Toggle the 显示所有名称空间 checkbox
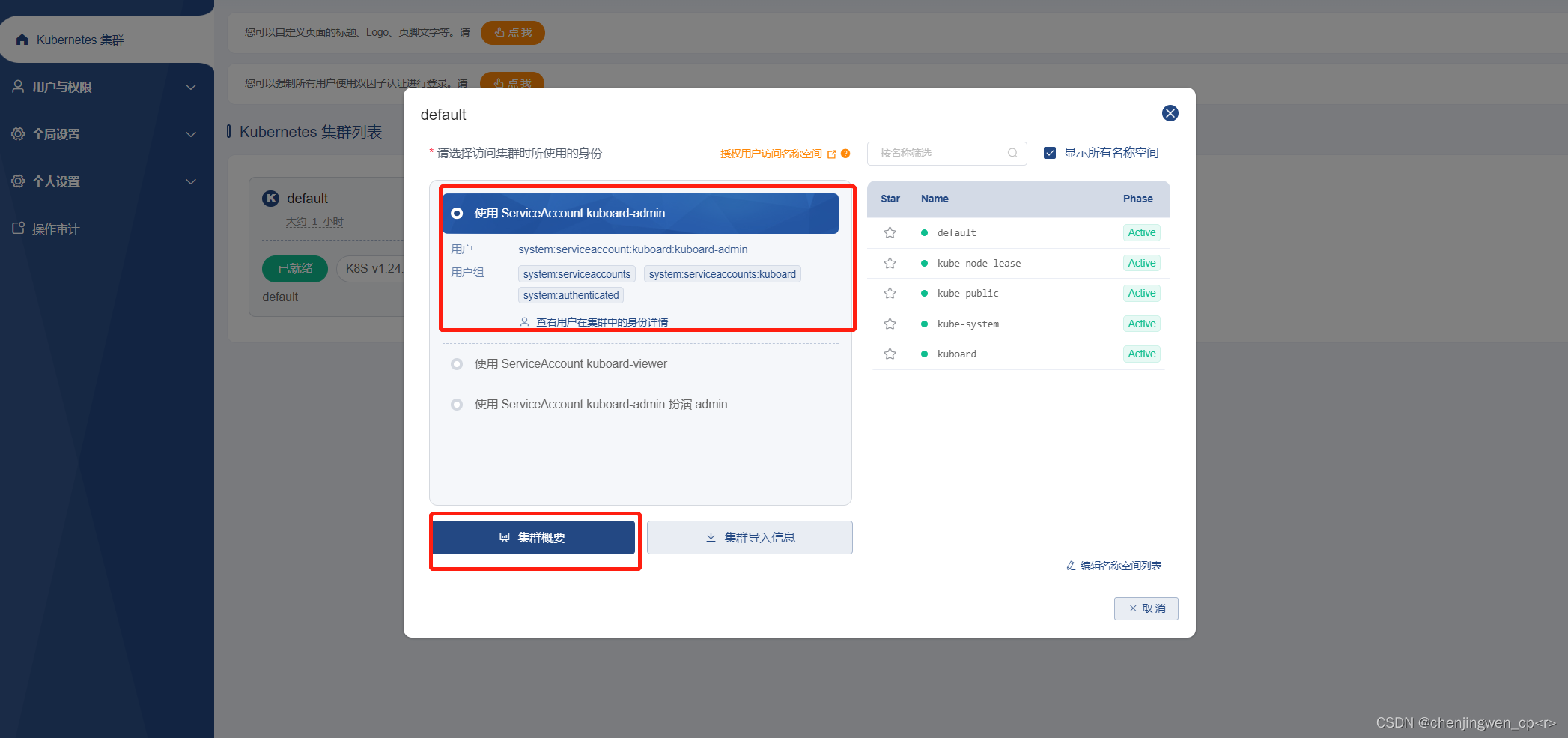1568x738 pixels. click(1050, 153)
